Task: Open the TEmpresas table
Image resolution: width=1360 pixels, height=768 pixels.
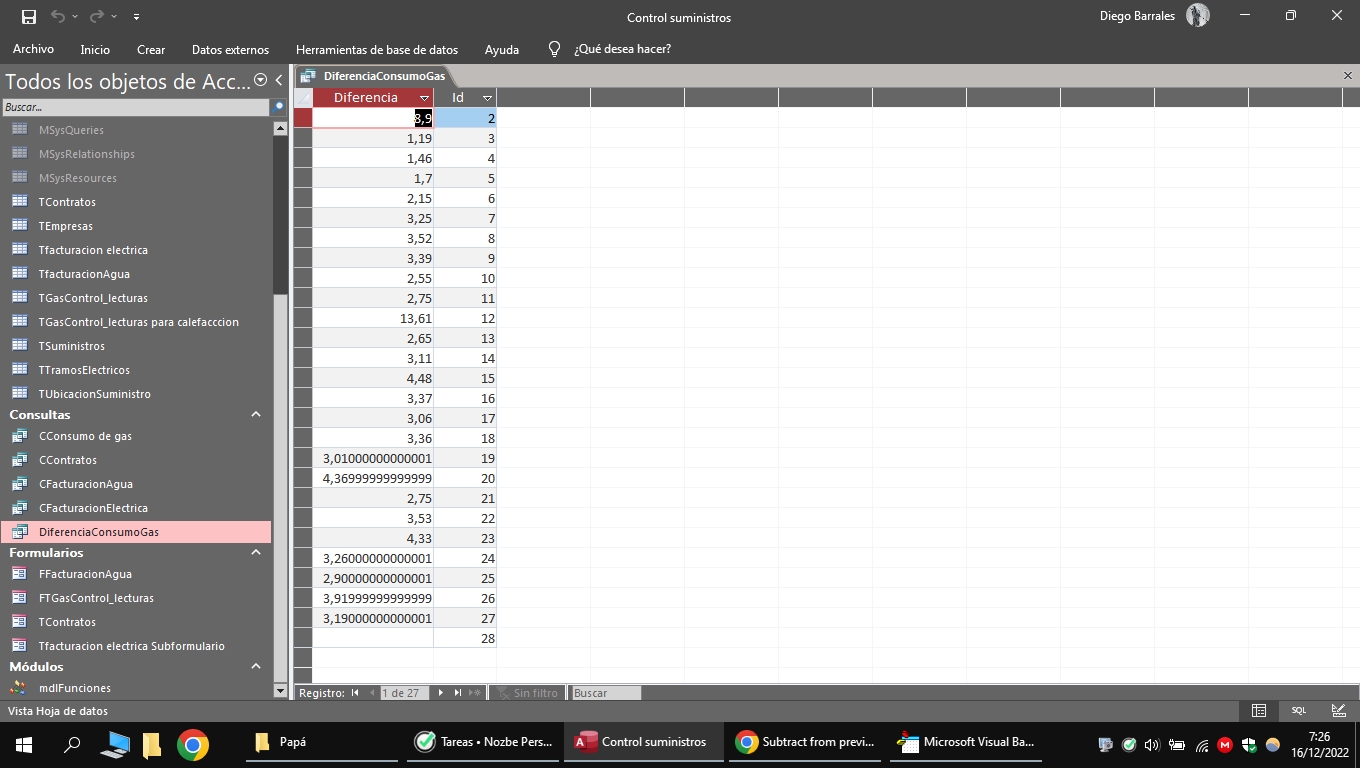Action: (x=66, y=226)
